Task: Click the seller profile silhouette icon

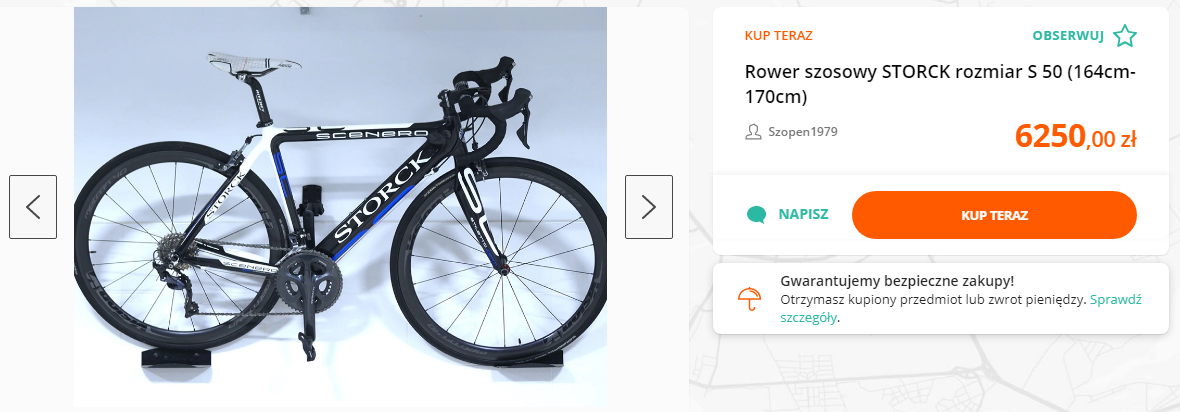Action: tap(754, 132)
